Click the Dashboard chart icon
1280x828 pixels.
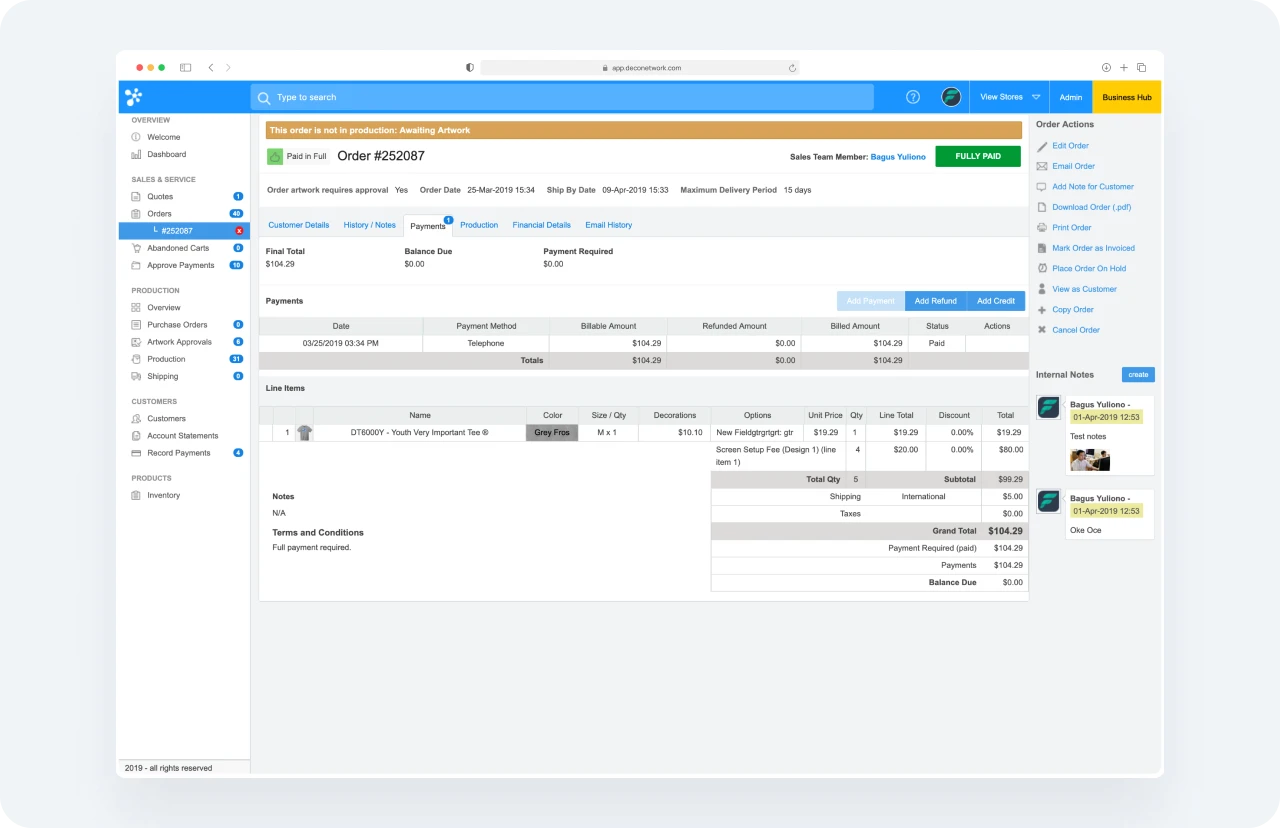136,154
